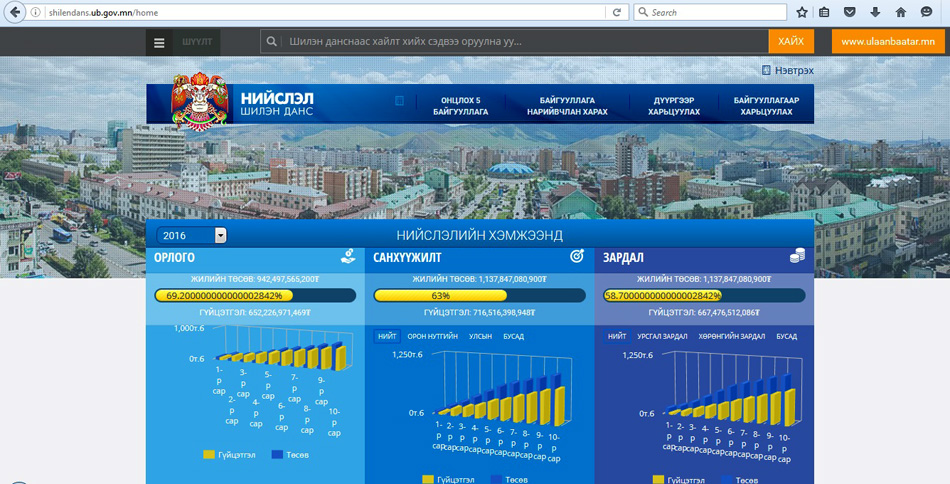
Task: Open ДҮҮРГЭЭР ХАРЬЦУУЛАХ menu item
Action: coord(673,106)
